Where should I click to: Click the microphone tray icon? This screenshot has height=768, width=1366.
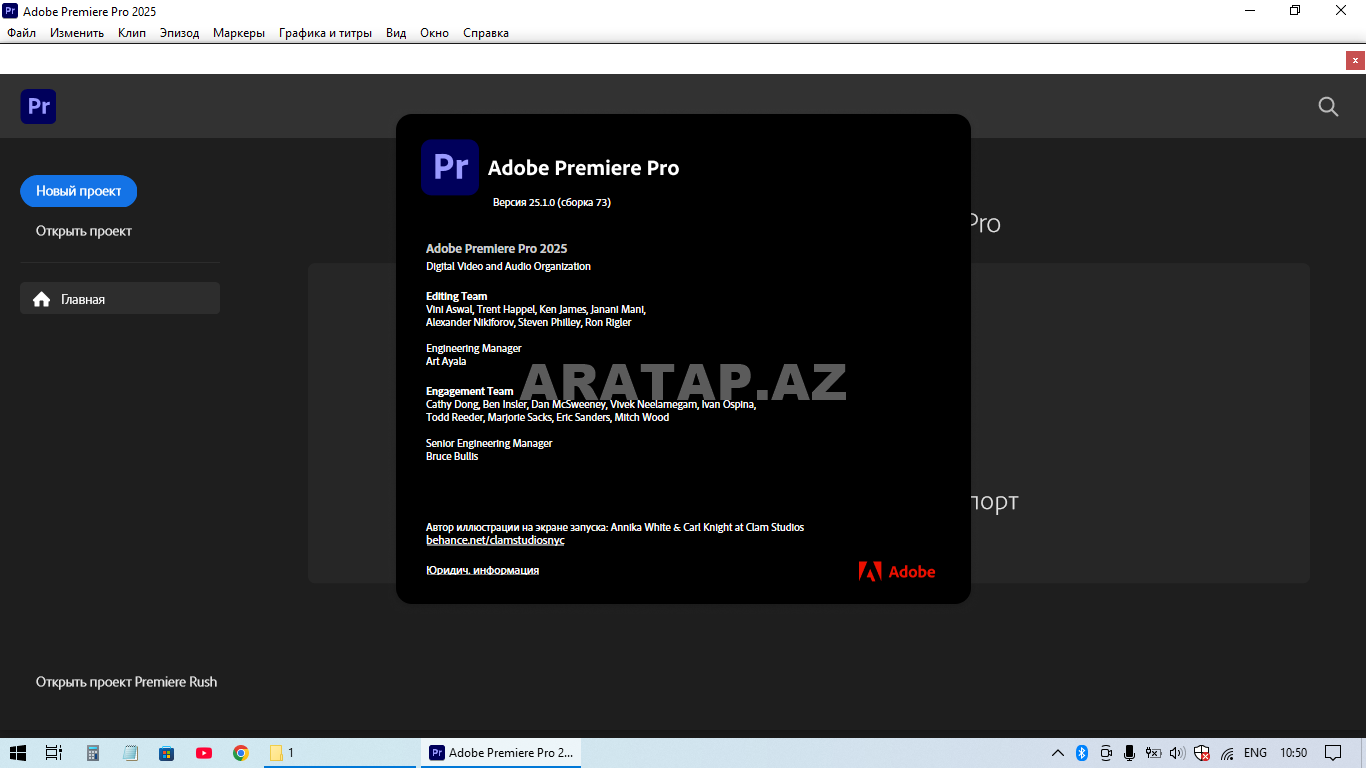tap(1129, 753)
